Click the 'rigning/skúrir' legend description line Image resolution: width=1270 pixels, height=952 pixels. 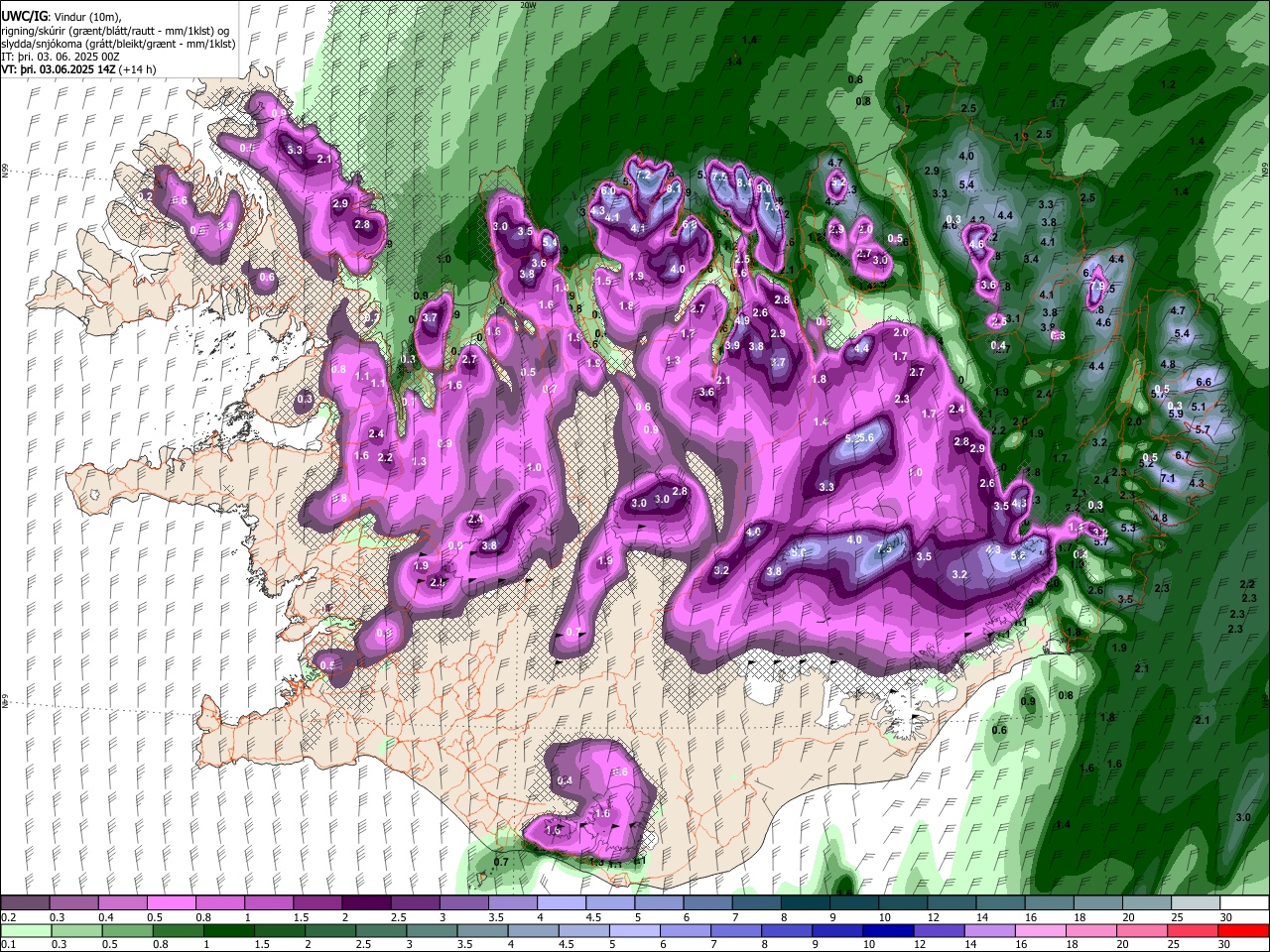coord(116,30)
